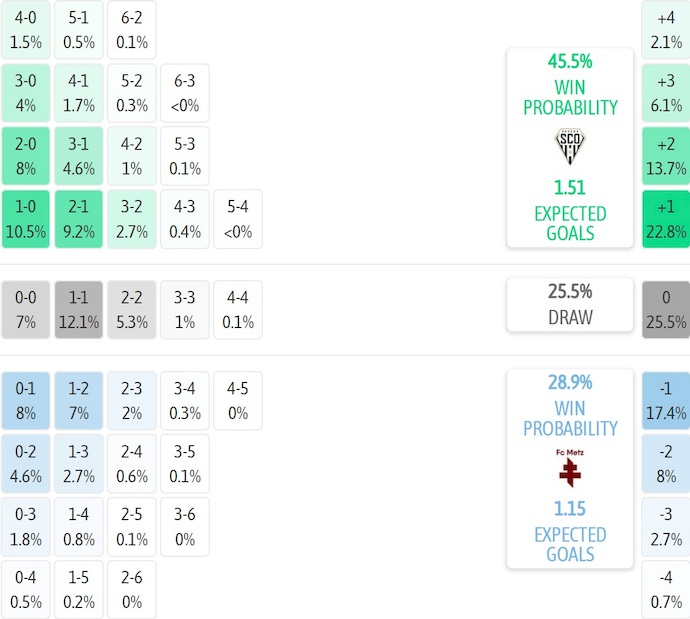Open the 25.5% Draw summary card
Viewport: 690px width, 619px height.
(570, 305)
